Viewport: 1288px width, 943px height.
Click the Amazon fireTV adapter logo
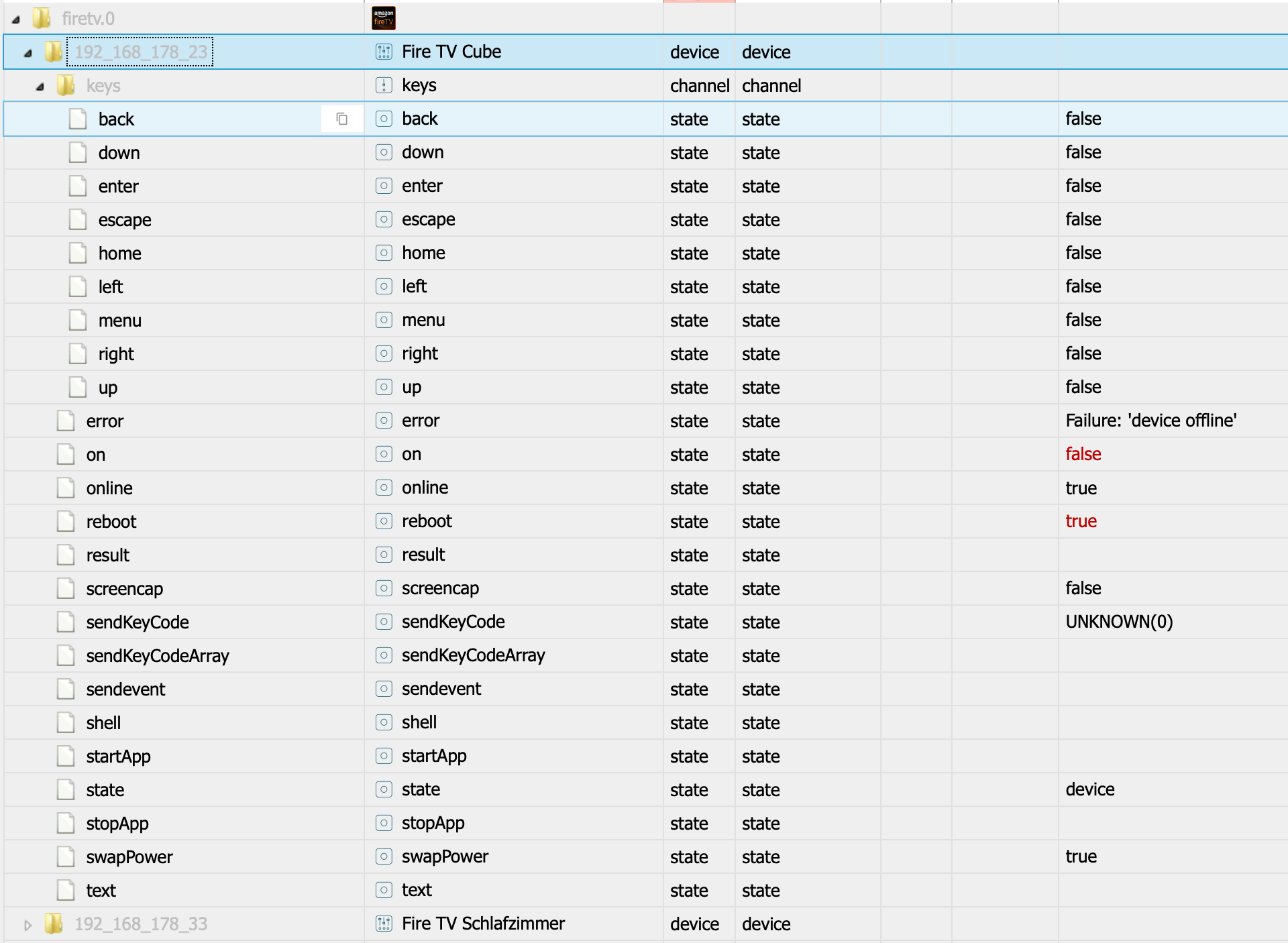pos(384,18)
